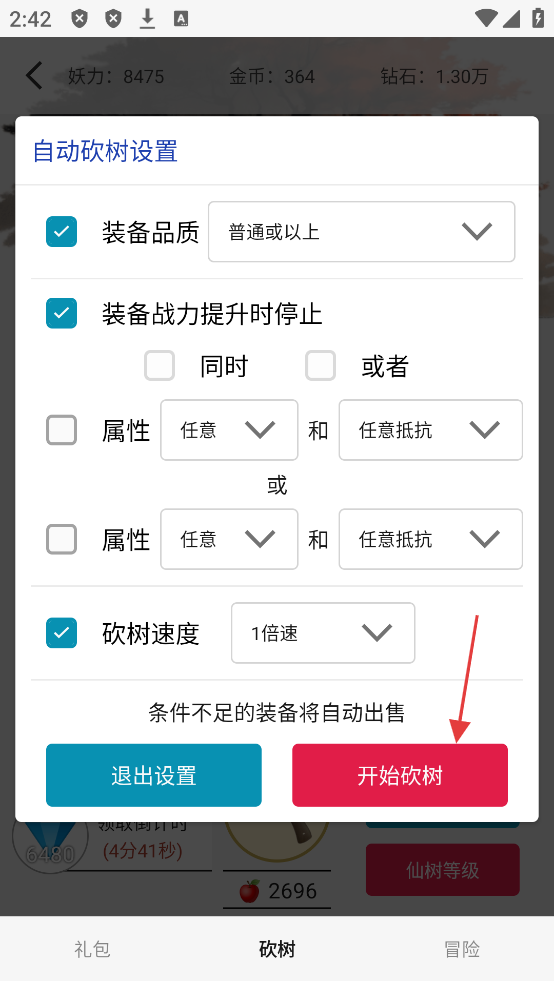Viewport: 554px width, 984px height.
Task: Open the 普通或以上 quality dropdown
Action: click(x=361, y=232)
